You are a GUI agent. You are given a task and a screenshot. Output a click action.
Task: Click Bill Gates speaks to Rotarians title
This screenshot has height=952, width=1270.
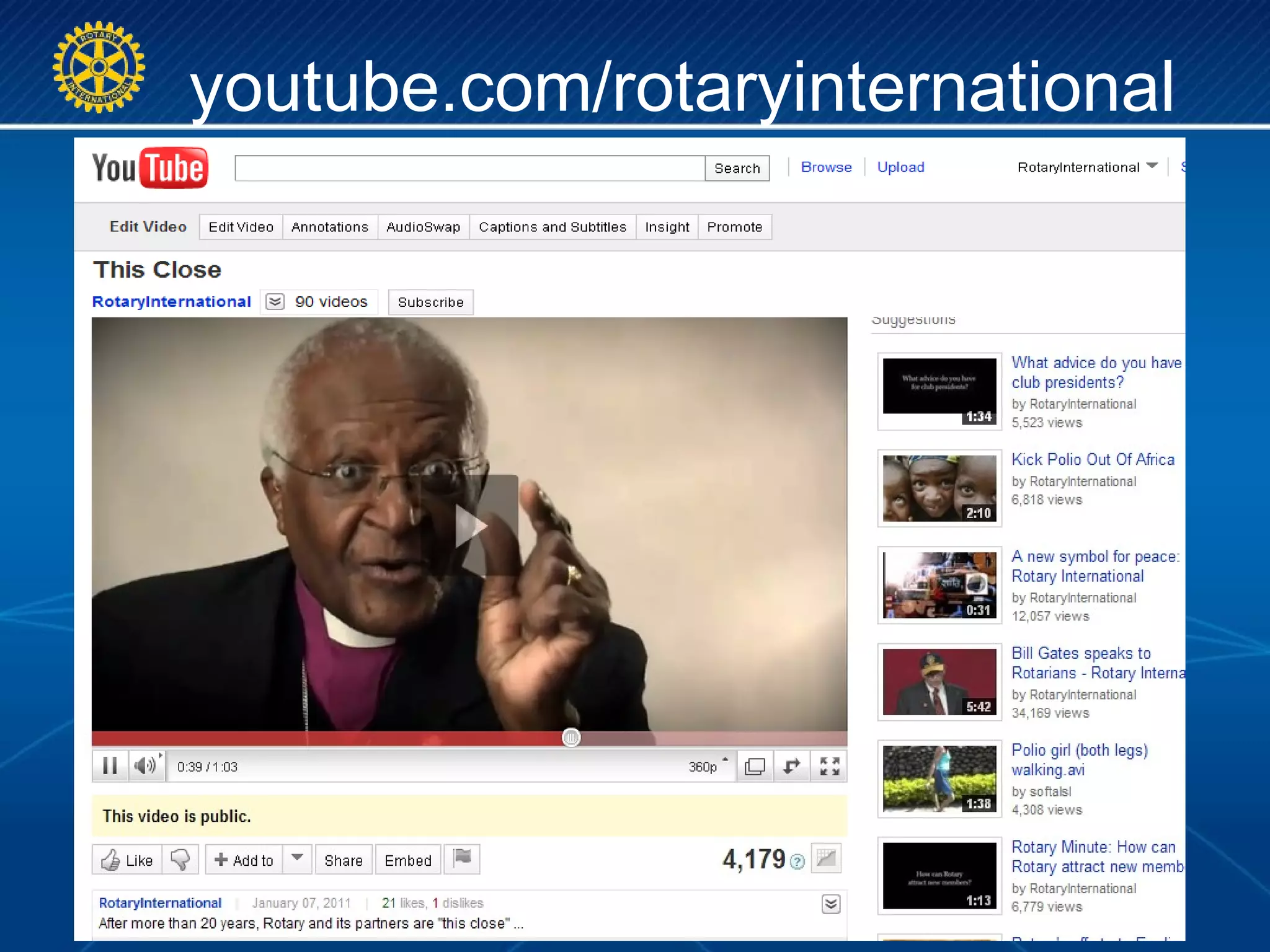(x=1098, y=663)
